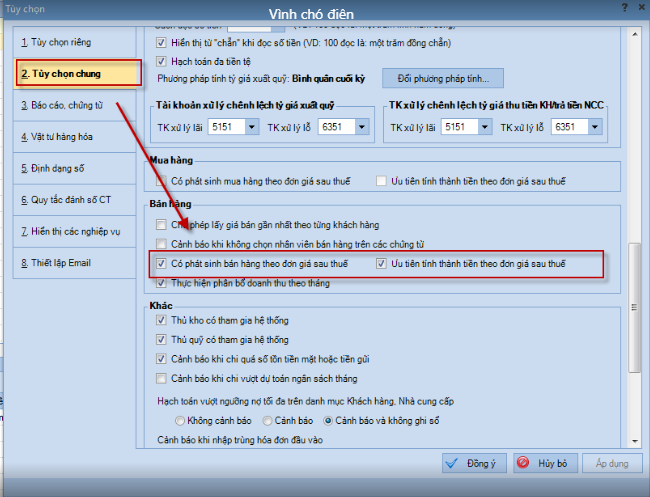Click the 6351 field for thu tiền KH/trả tiền NCC
Viewport: 650px width, 497px height.
pyautogui.click(x=570, y=127)
